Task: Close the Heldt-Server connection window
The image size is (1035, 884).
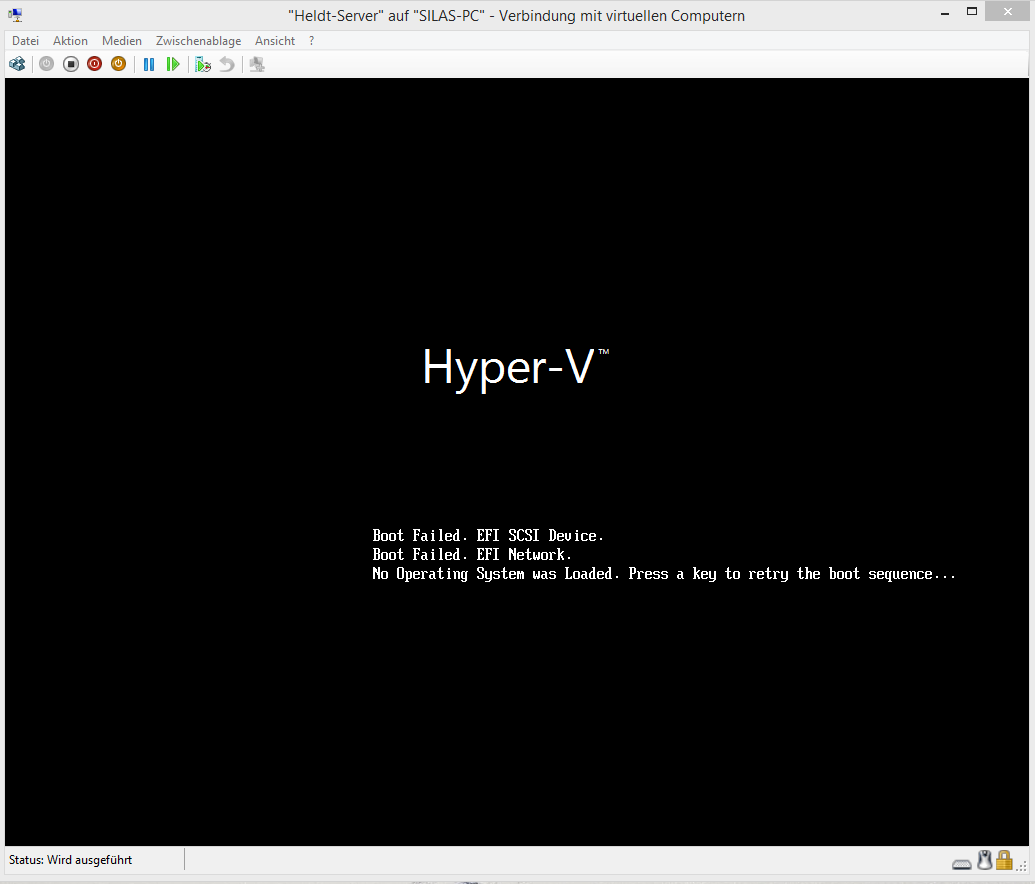Action: click(x=1007, y=11)
